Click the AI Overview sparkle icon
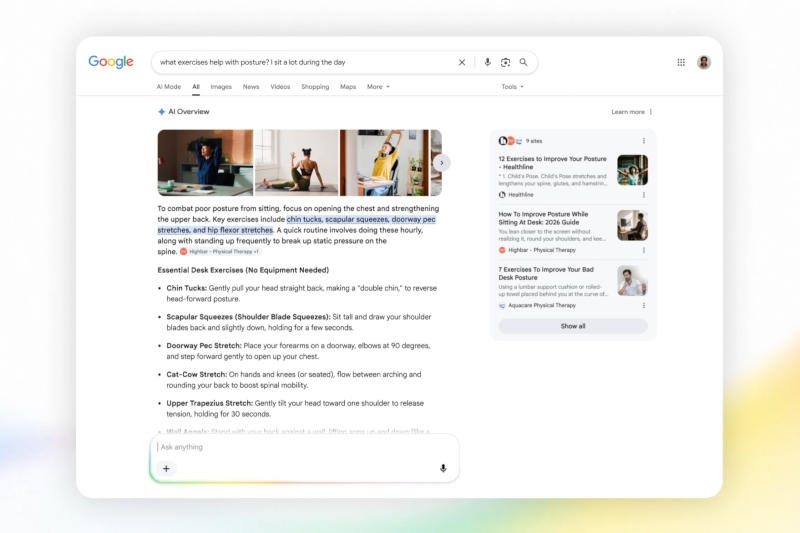Screen dimensions: 800x533 coord(161,112)
